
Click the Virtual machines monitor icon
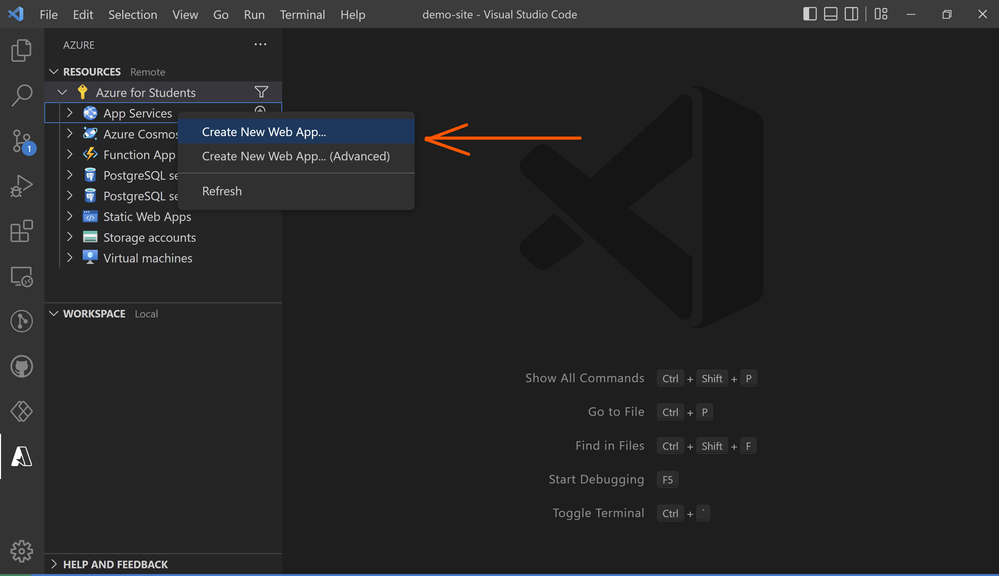90,257
